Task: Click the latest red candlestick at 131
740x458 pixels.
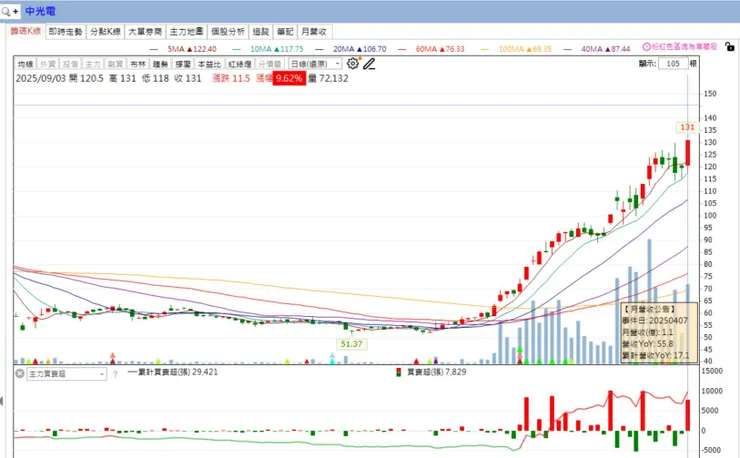Action: tap(688, 153)
